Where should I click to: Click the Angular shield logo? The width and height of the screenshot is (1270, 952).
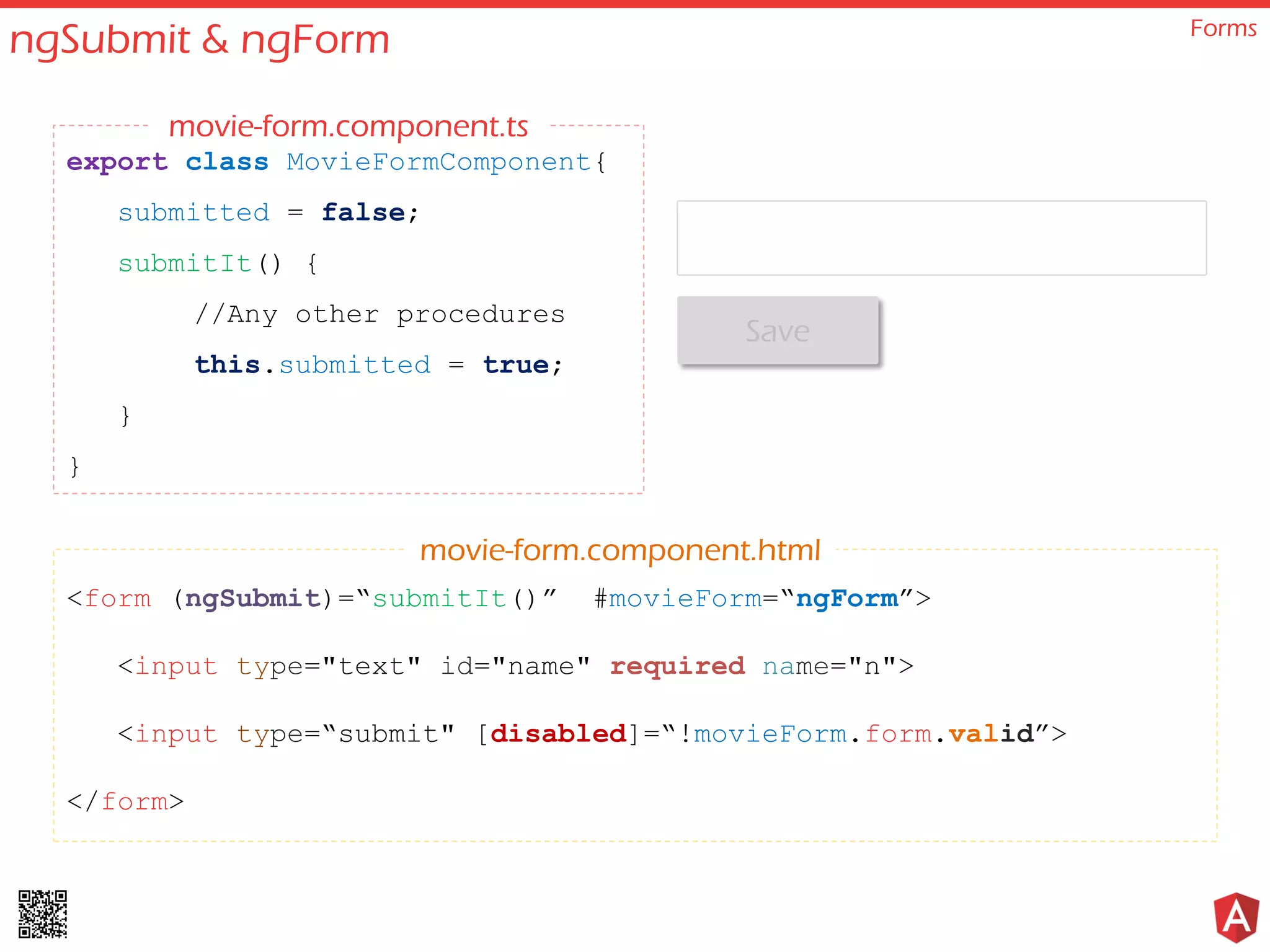tap(1237, 917)
